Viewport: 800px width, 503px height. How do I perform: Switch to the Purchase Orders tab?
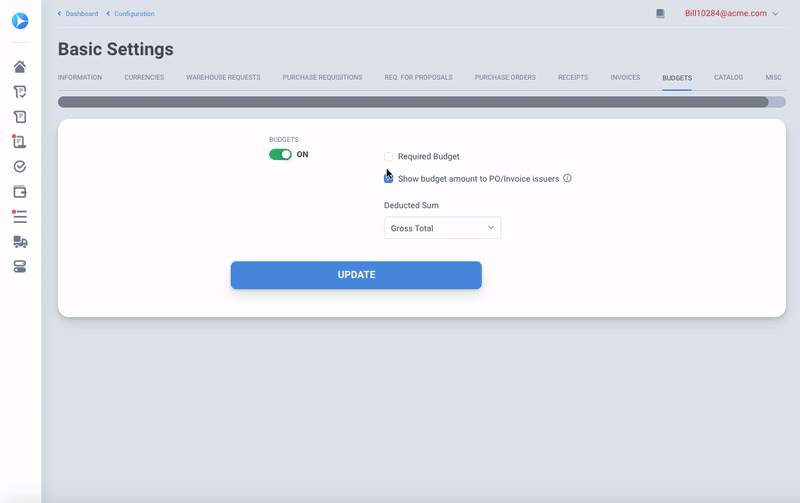point(505,78)
